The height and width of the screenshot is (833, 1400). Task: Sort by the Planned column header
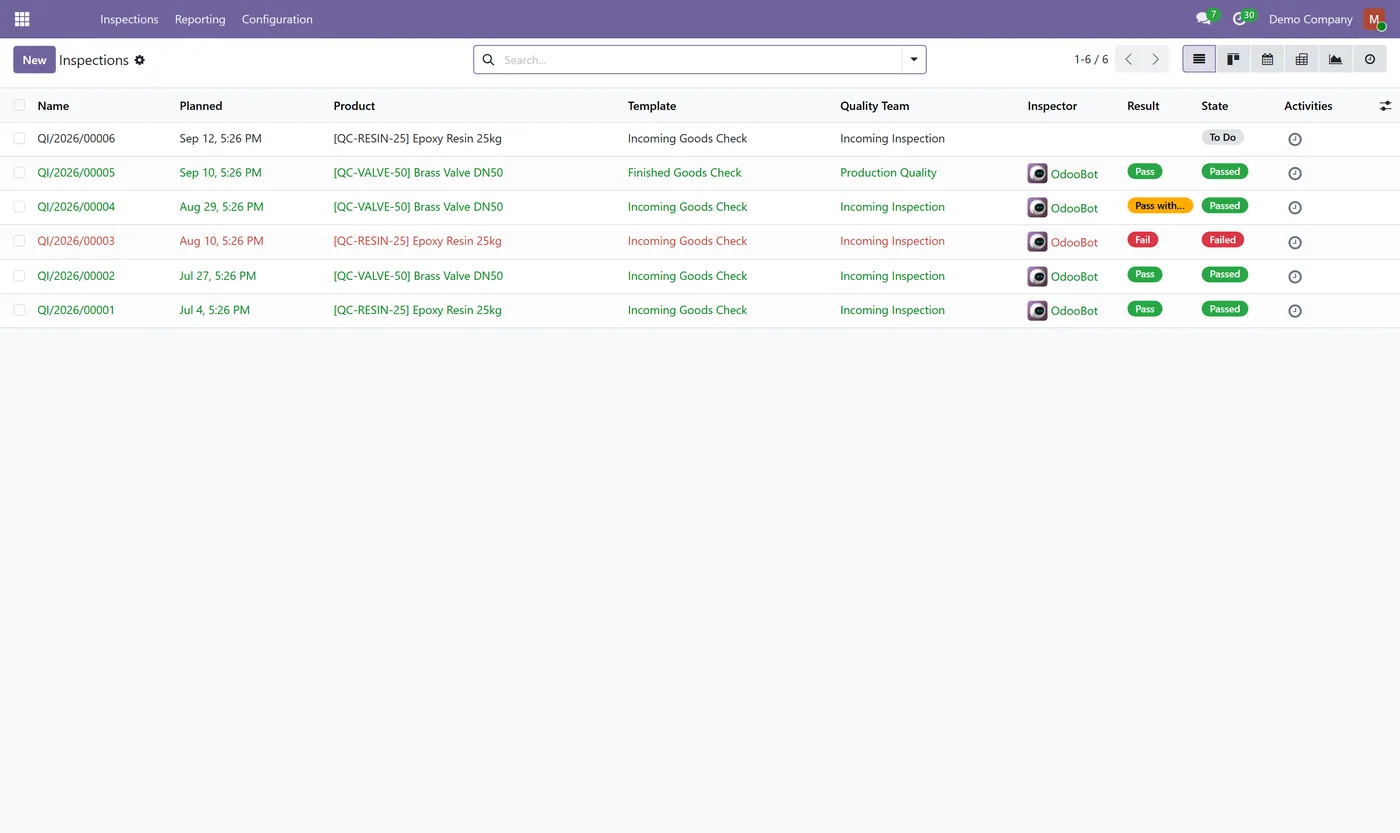point(201,106)
